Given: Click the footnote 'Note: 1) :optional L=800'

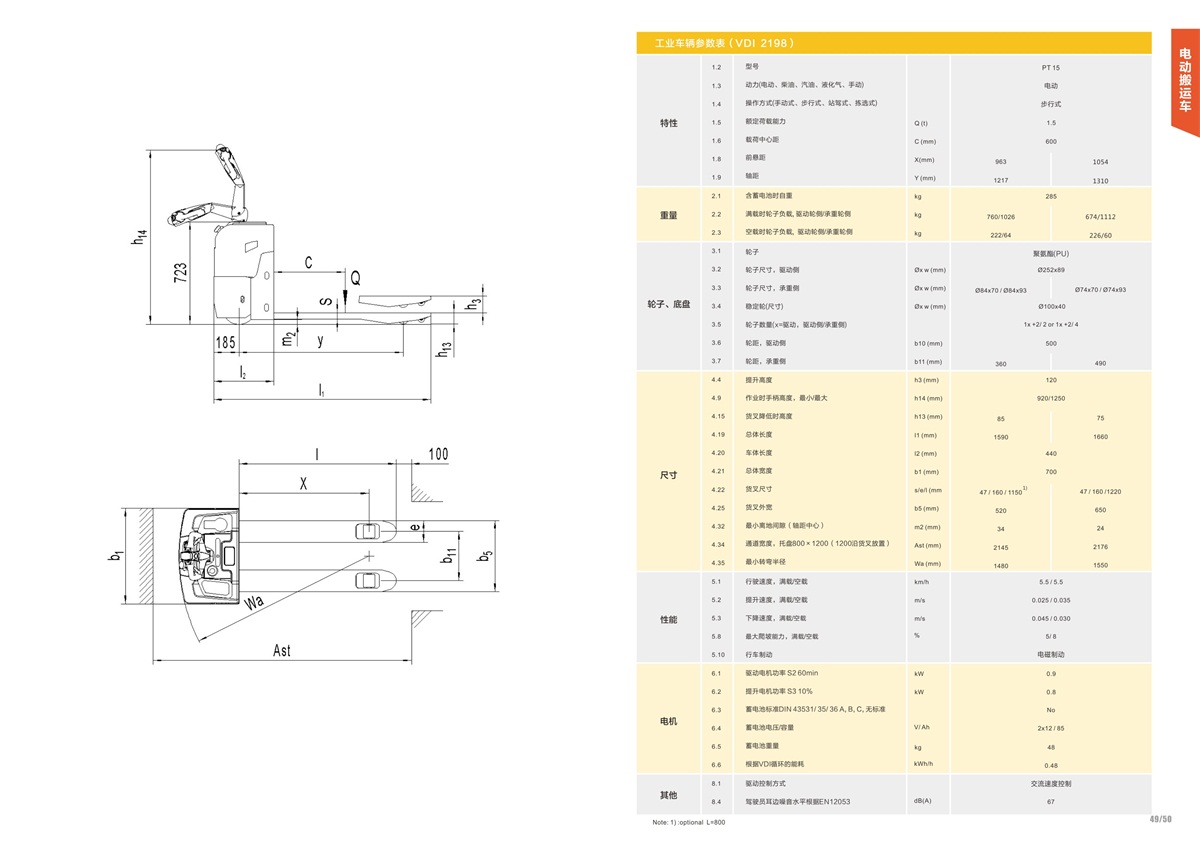Looking at the screenshot, I should pyautogui.click(x=688, y=822).
